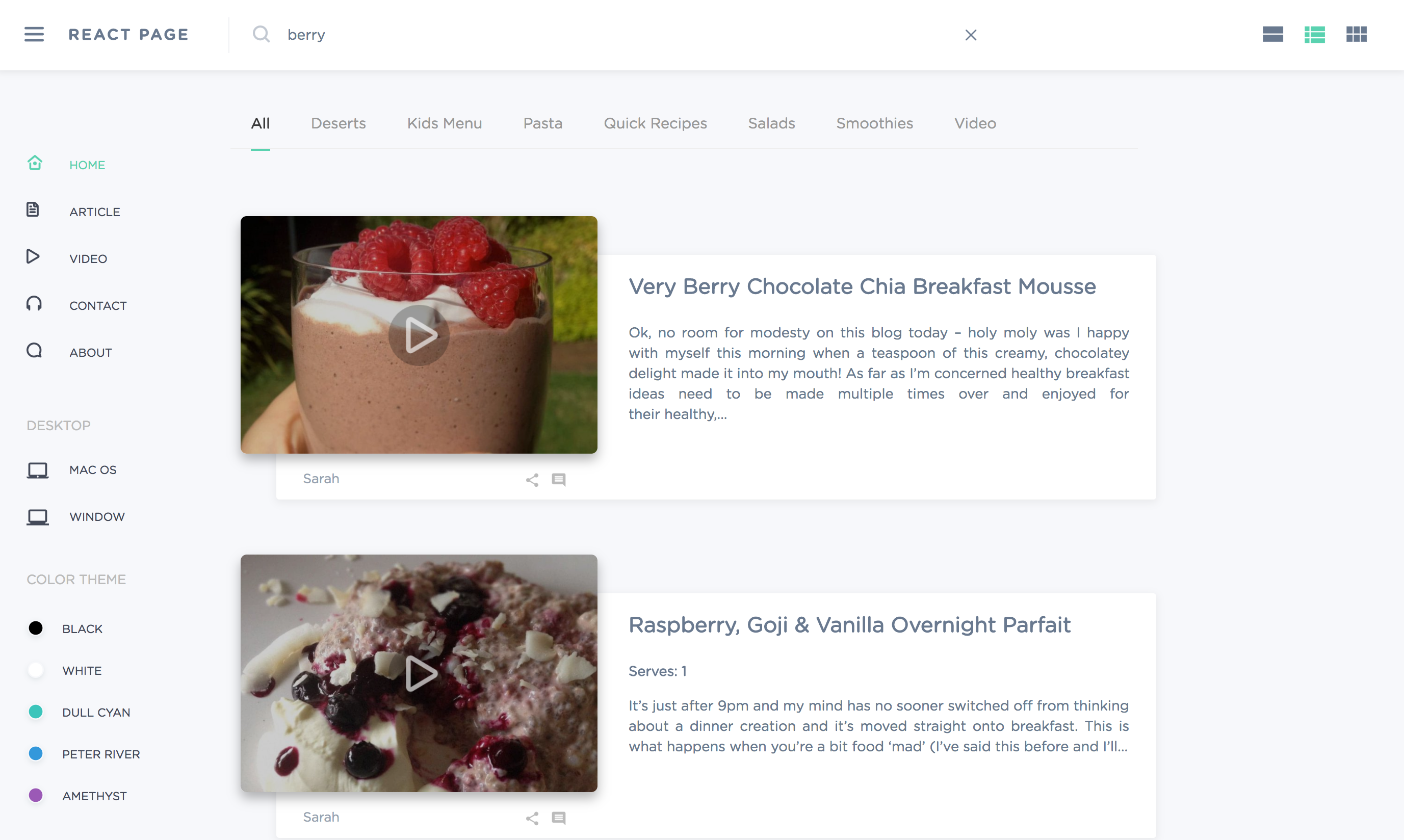Switch to the grid view icon
Screen dimensions: 1404x840
pyautogui.click(x=1357, y=35)
